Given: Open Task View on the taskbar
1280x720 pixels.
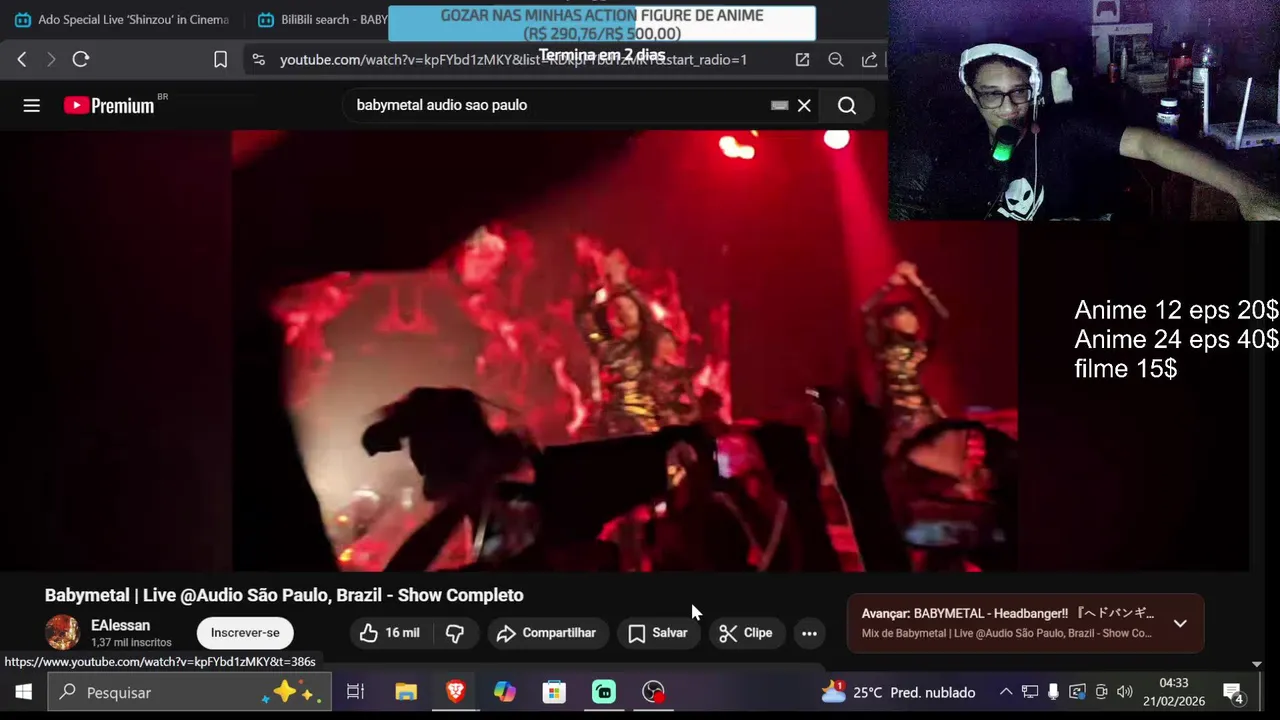Looking at the screenshot, I should point(355,692).
